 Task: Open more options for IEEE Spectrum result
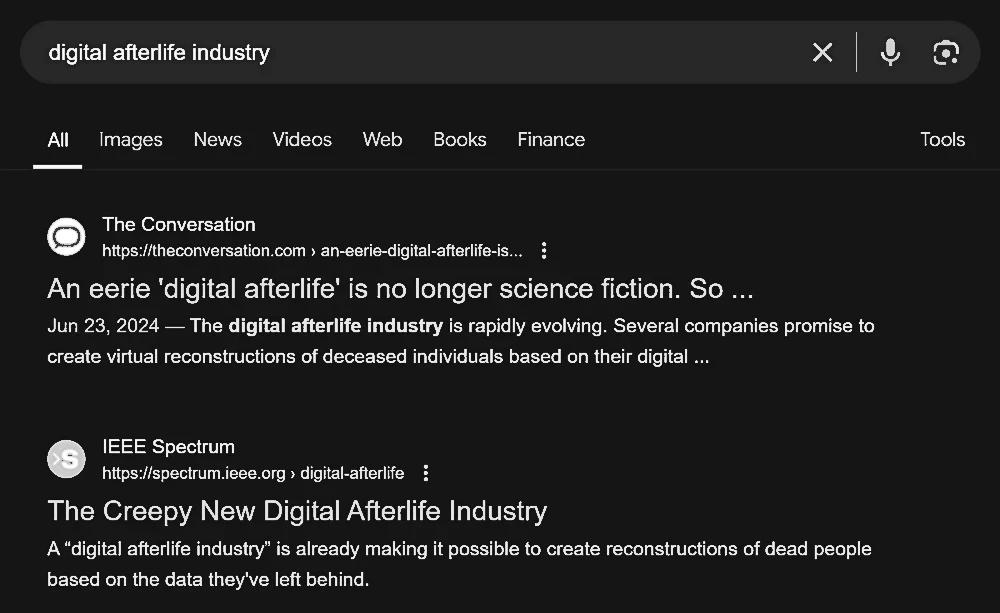click(x=425, y=473)
